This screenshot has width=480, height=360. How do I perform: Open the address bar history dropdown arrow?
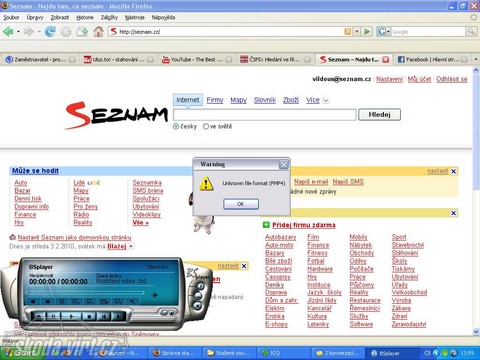pyautogui.click(x=357, y=32)
